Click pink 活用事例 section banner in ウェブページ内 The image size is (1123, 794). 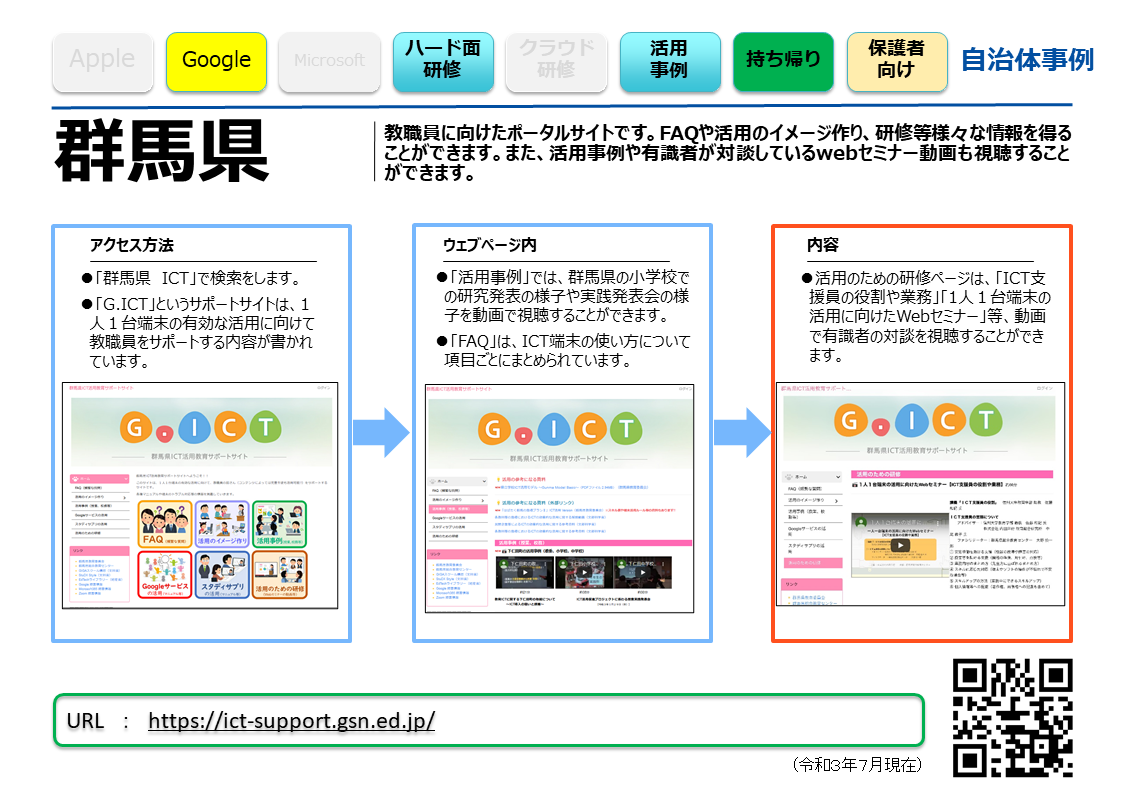(x=594, y=543)
